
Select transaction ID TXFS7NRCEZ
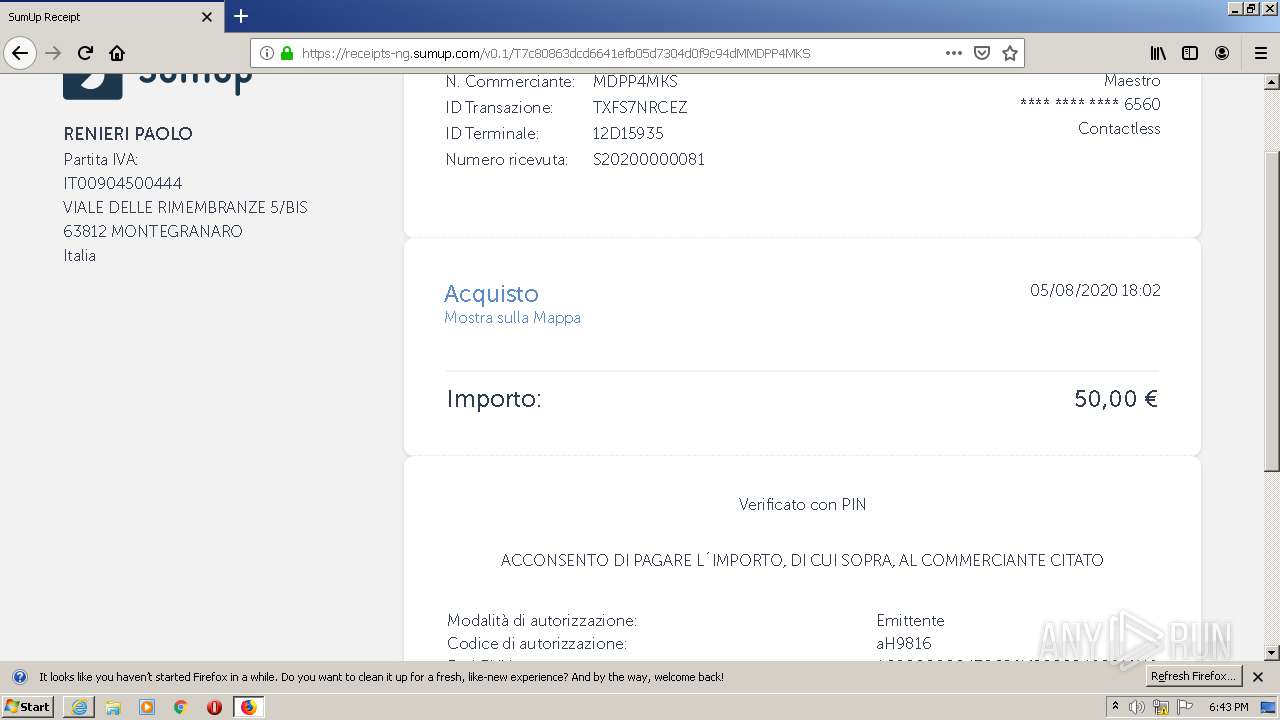pos(640,108)
